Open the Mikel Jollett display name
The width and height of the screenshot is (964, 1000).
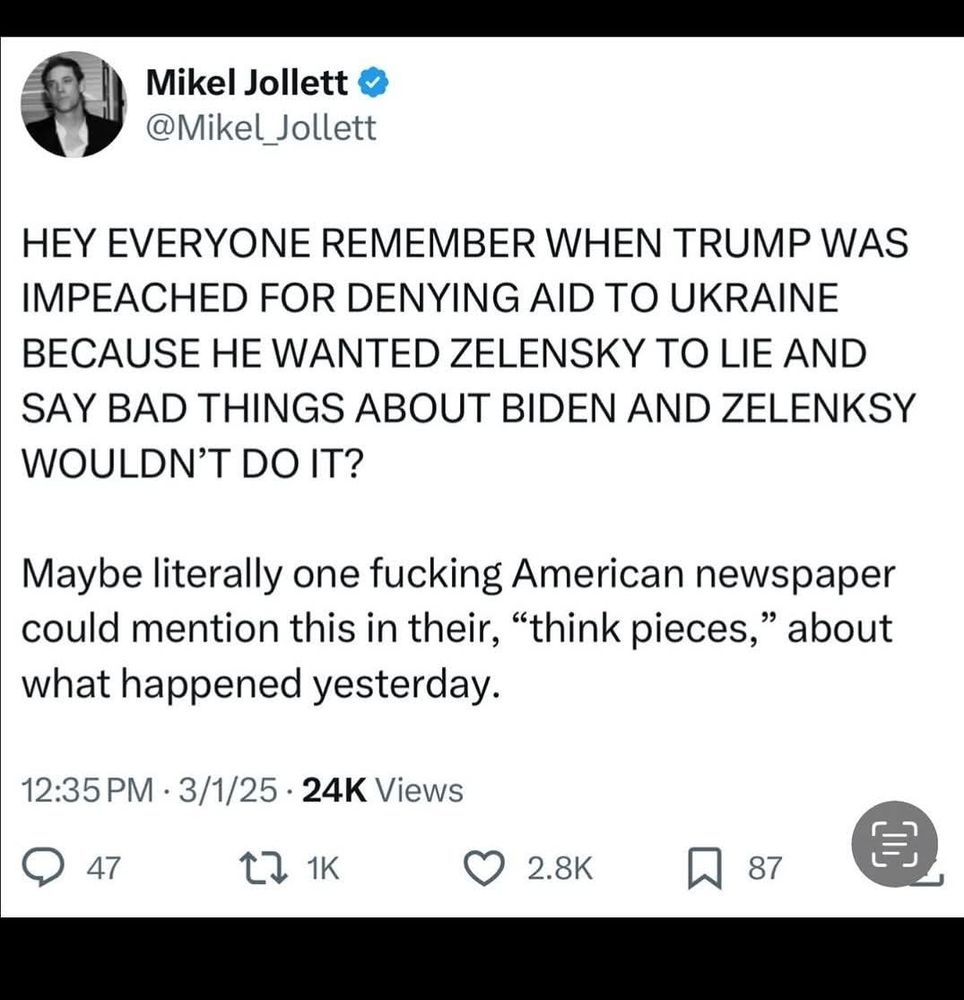pyautogui.click(x=247, y=82)
